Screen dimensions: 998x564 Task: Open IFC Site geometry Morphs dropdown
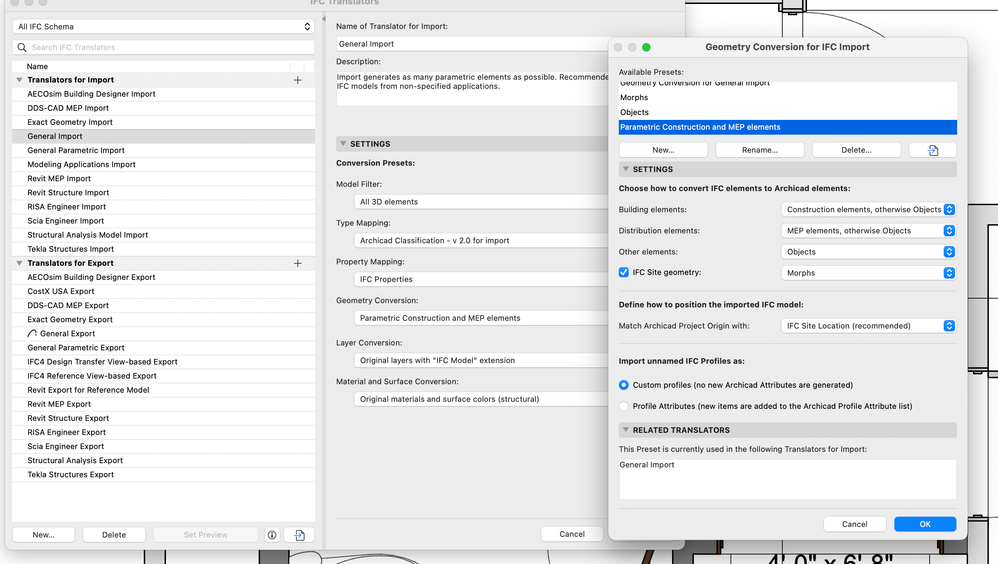tap(868, 273)
